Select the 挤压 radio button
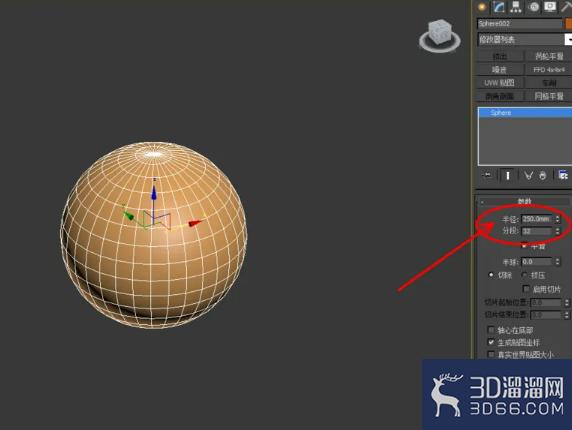Viewport: 572px width, 430px height. pos(525,275)
